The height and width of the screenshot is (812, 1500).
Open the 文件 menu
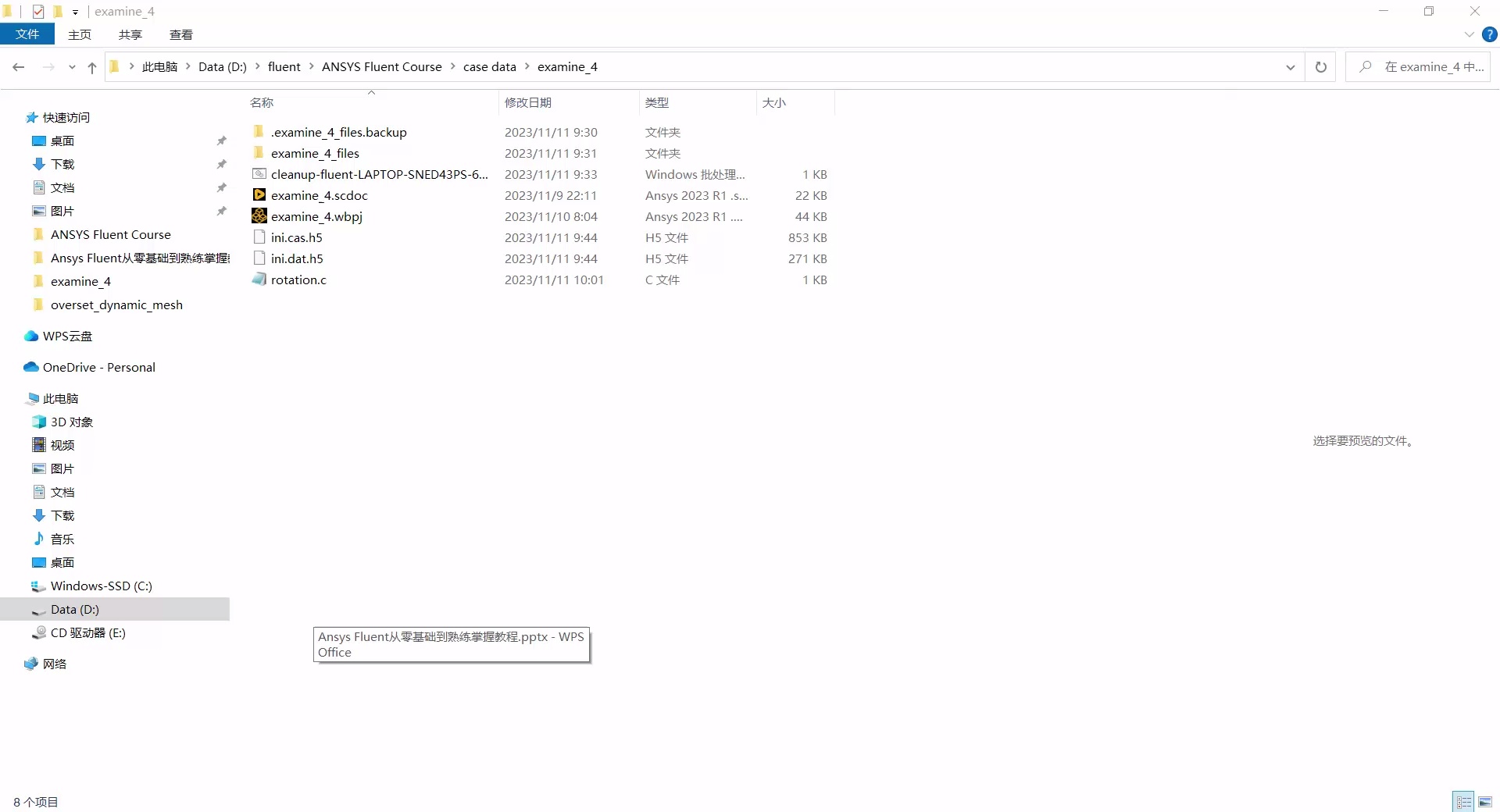[27, 34]
